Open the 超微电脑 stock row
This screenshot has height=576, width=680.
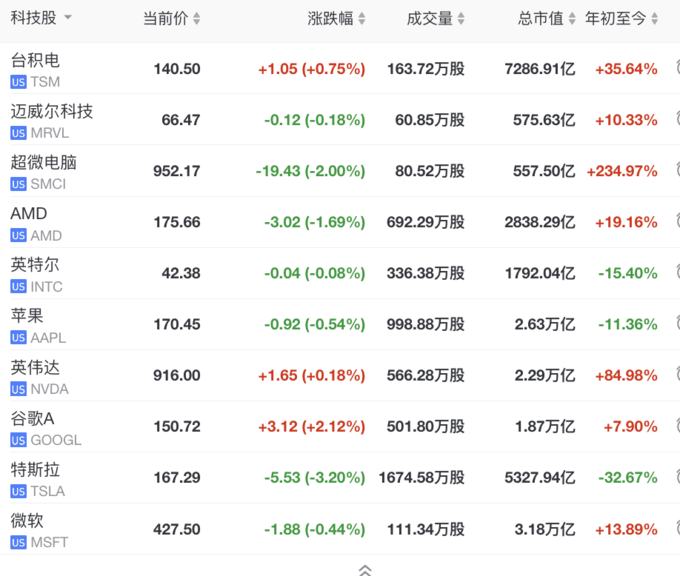click(43, 162)
